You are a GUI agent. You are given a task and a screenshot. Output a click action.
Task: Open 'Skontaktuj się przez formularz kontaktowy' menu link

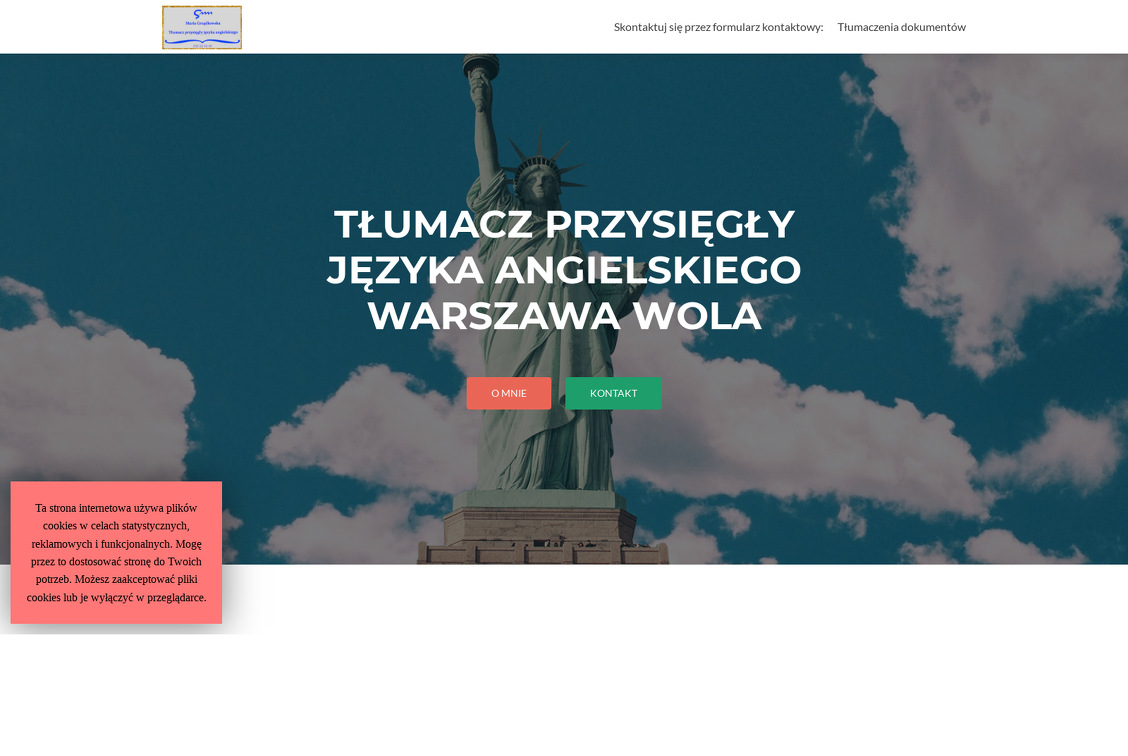(718, 27)
